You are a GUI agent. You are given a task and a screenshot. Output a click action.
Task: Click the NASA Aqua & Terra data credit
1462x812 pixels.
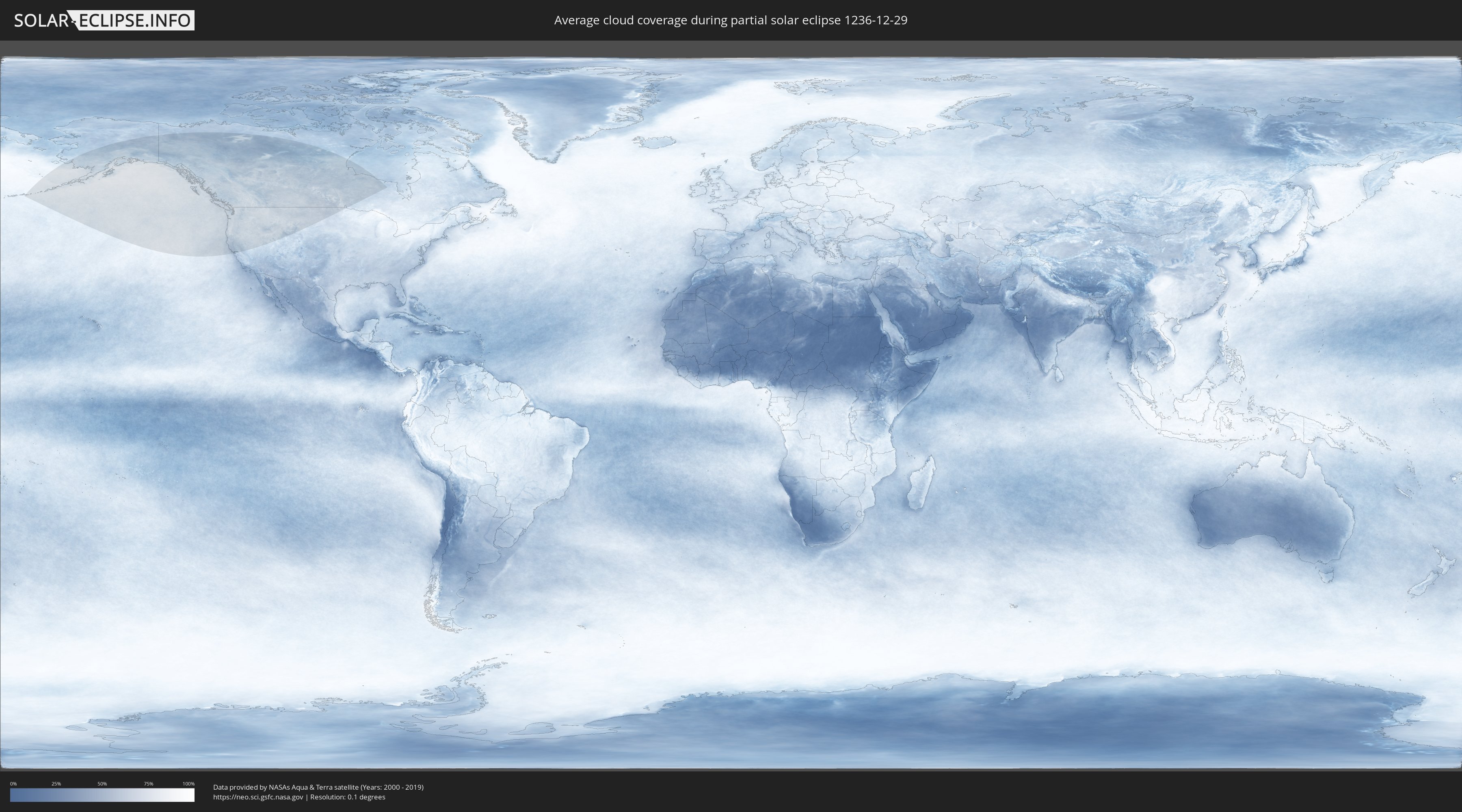tap(318, 787)
